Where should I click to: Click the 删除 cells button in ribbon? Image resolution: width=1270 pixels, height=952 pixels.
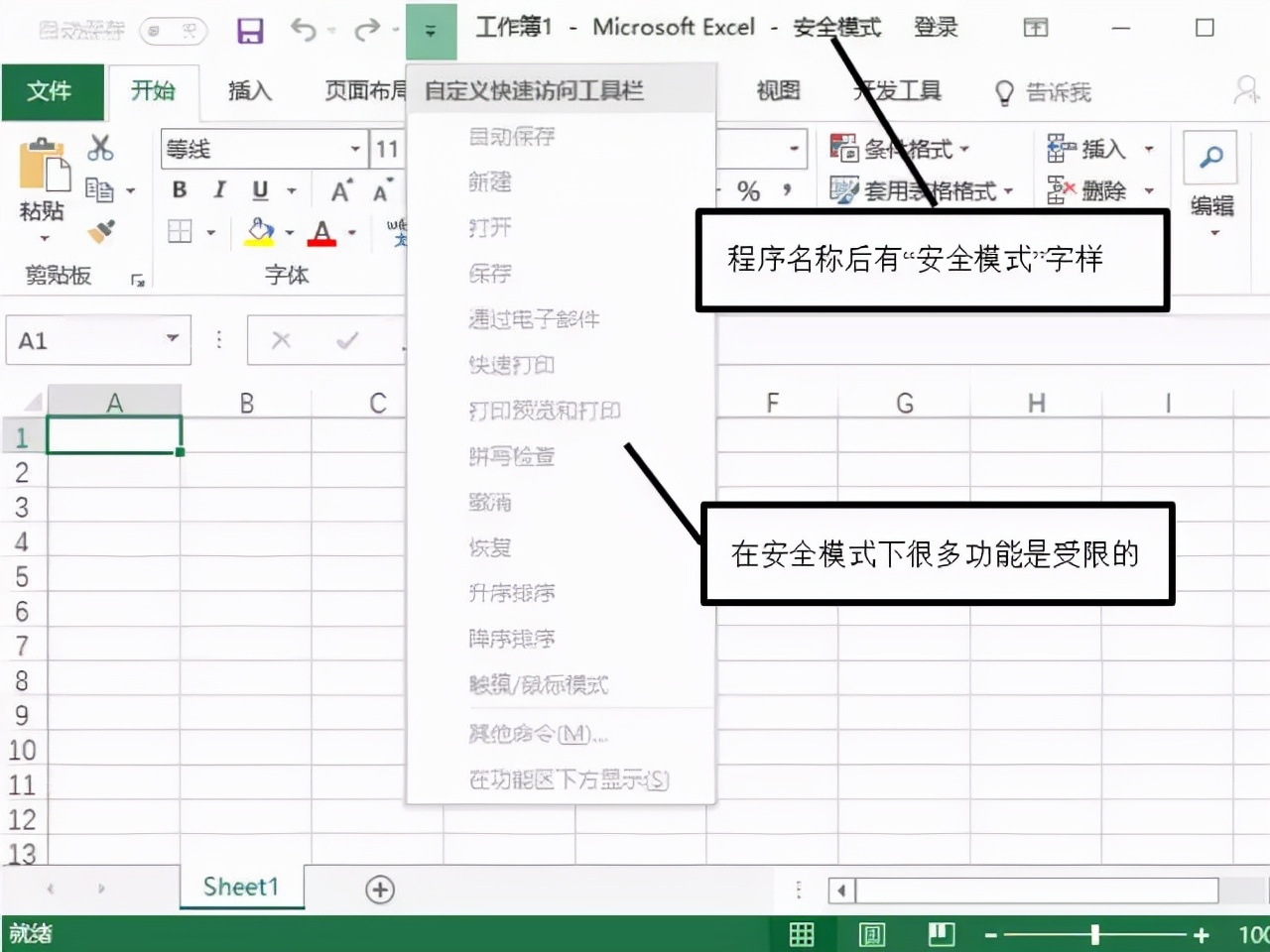click(1100, 190)
